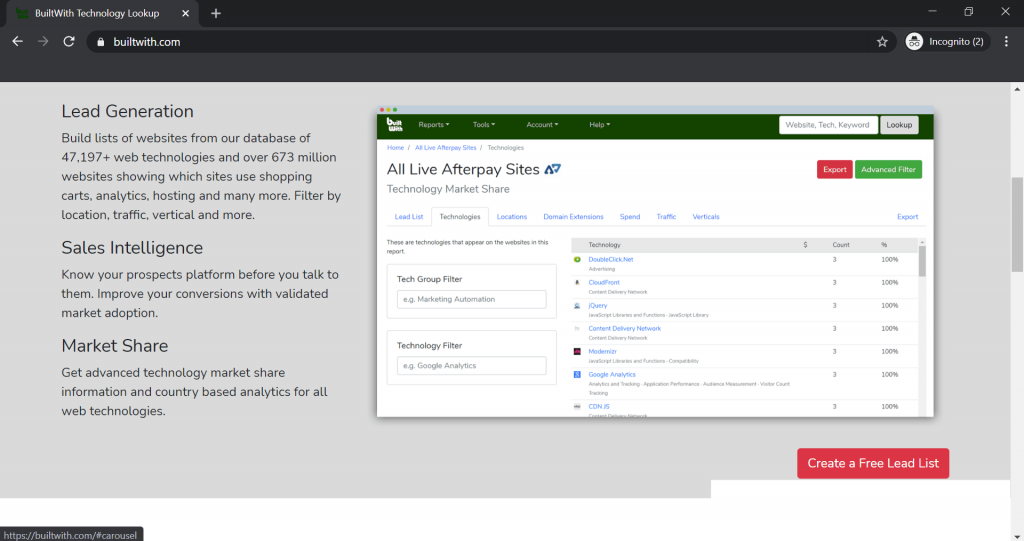Click the red Export button
Viewport: 1024px width, 541px height.
point(835,169)
